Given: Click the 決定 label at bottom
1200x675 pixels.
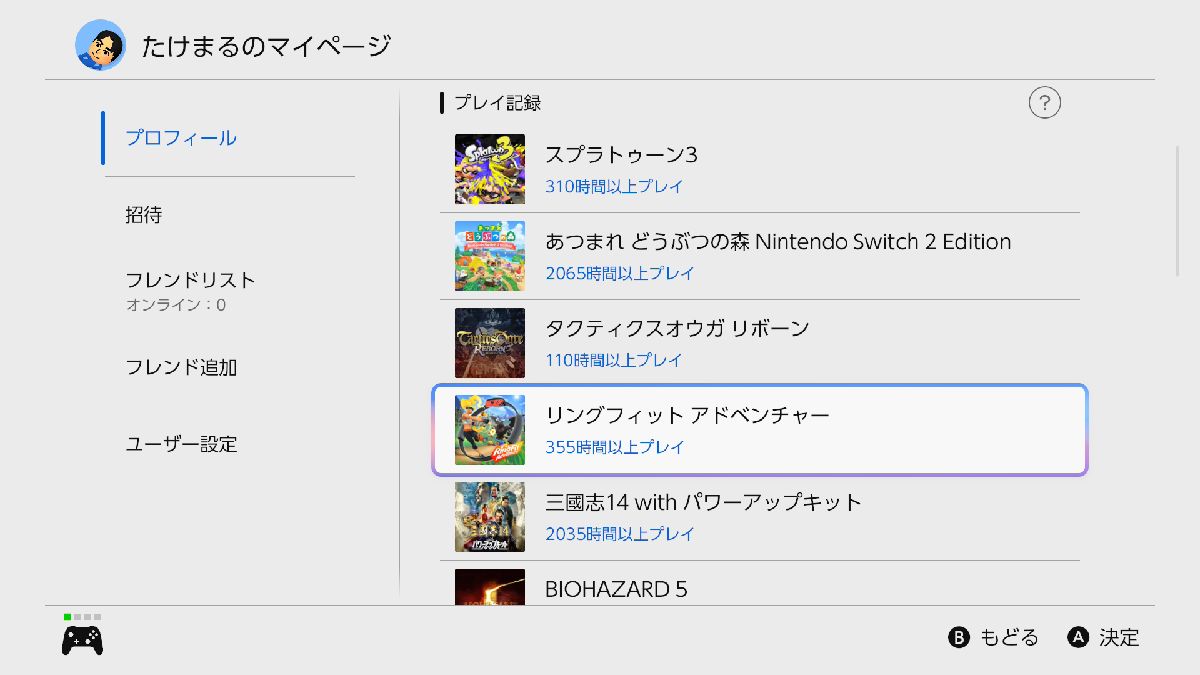Looking at the screenshot, I should (1119, 638).
